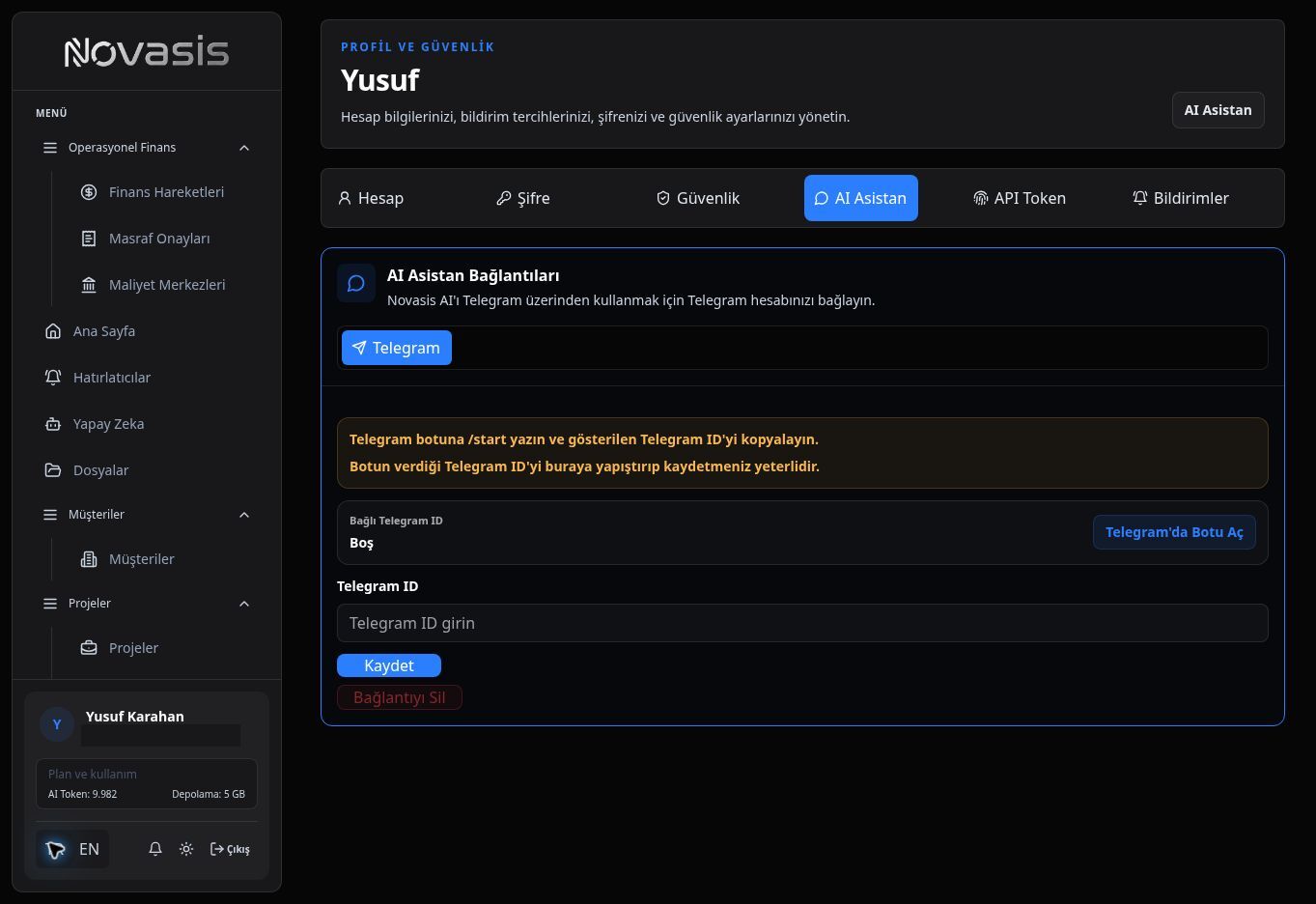Switch the language to EN
Viewport: 1316px width, 904px height.
72,849
